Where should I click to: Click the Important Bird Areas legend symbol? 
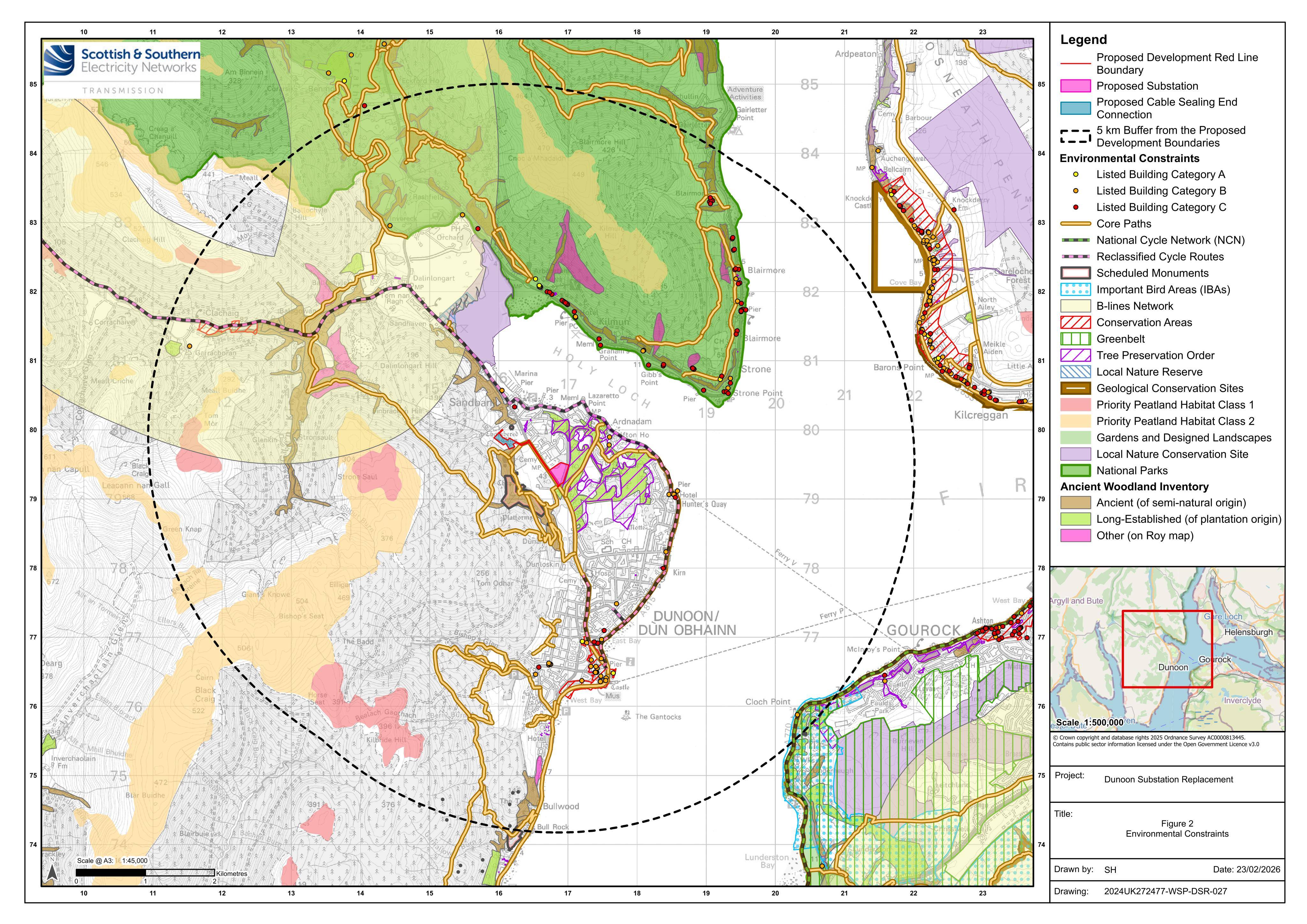(x=1075, y=290)
